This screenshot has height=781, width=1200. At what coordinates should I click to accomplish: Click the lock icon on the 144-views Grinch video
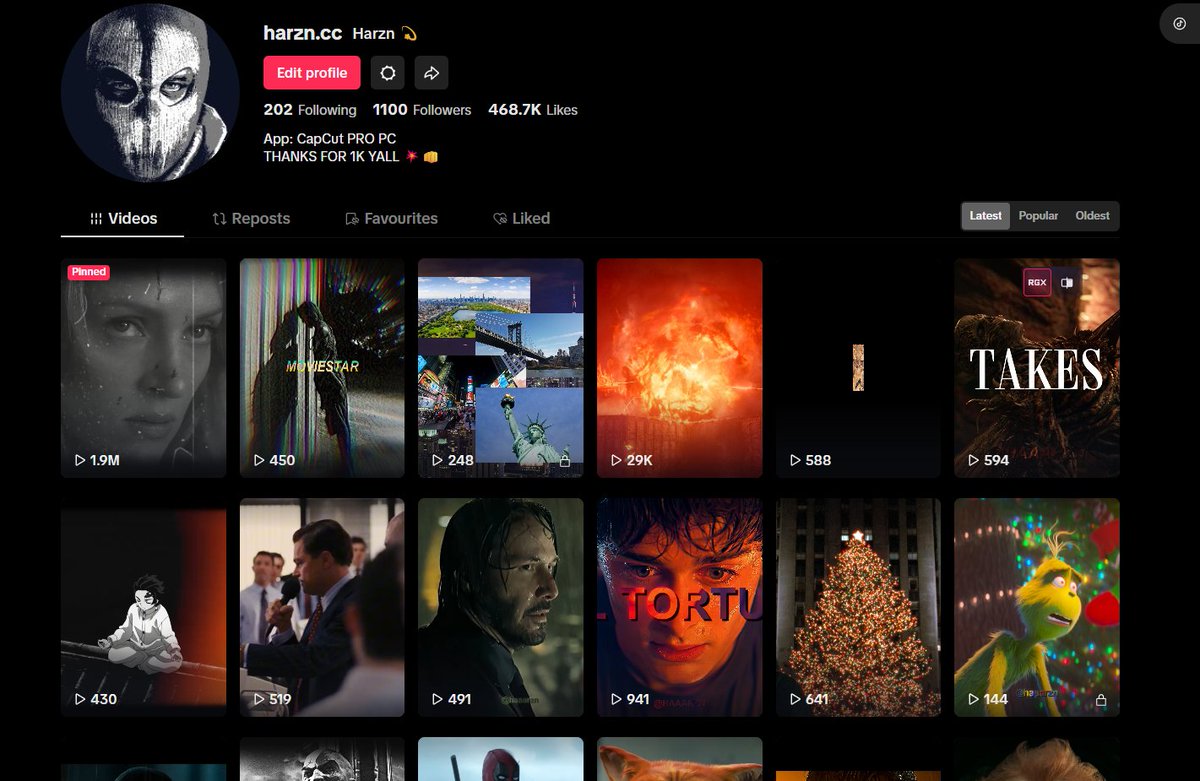(x=1101, y=700)
